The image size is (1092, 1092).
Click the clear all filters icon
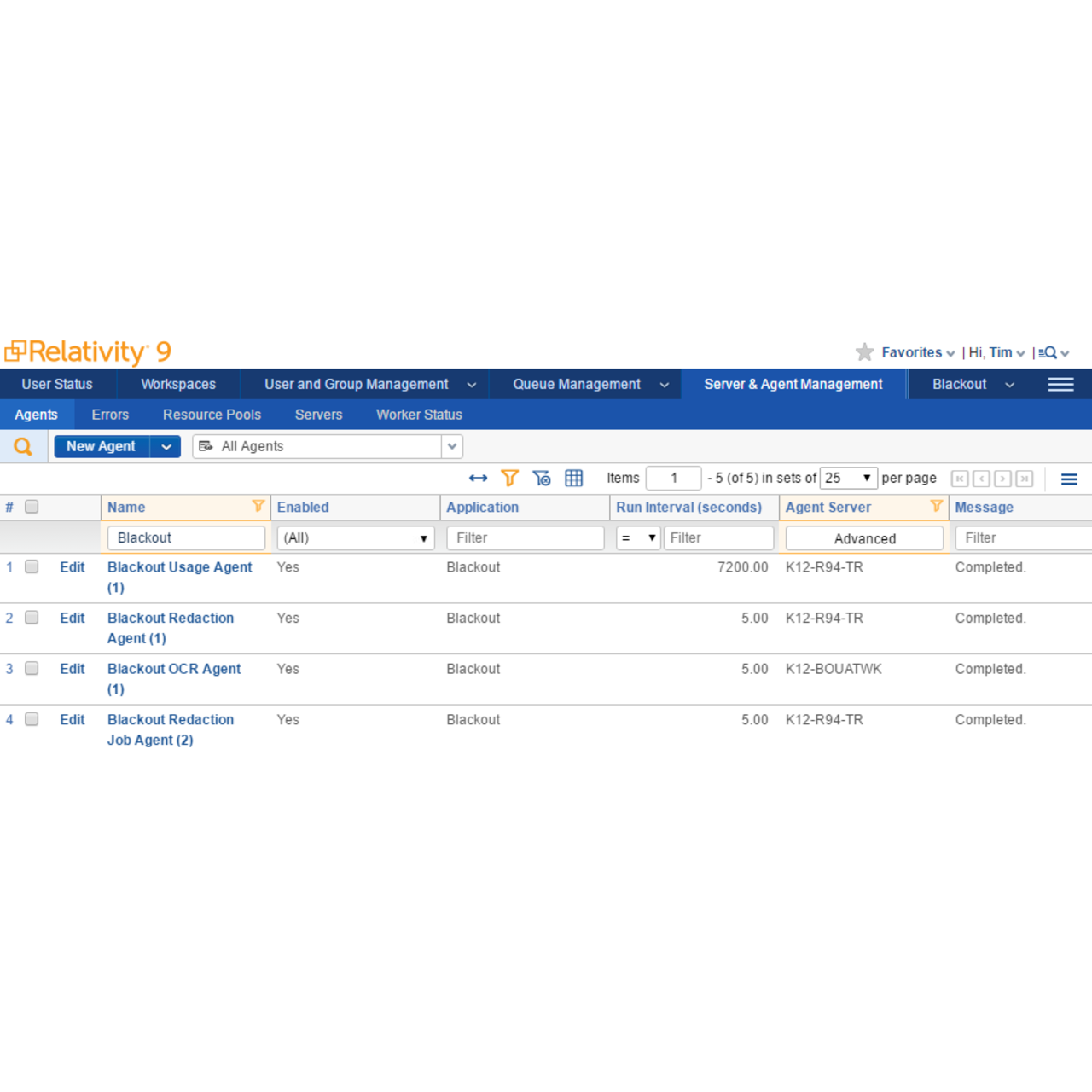(542, 478)
